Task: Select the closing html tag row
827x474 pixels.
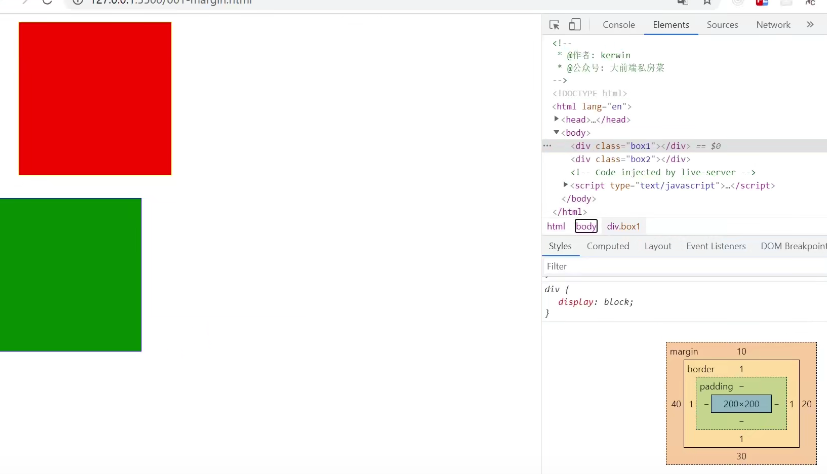Action: [685, 211]
